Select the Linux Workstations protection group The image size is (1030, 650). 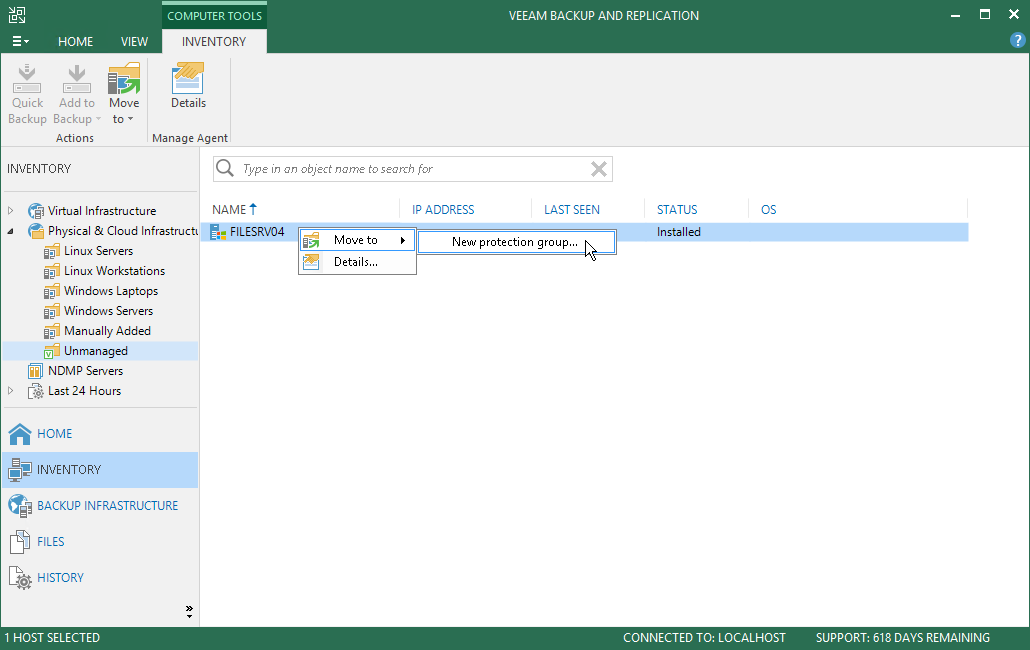click(114, 271)
